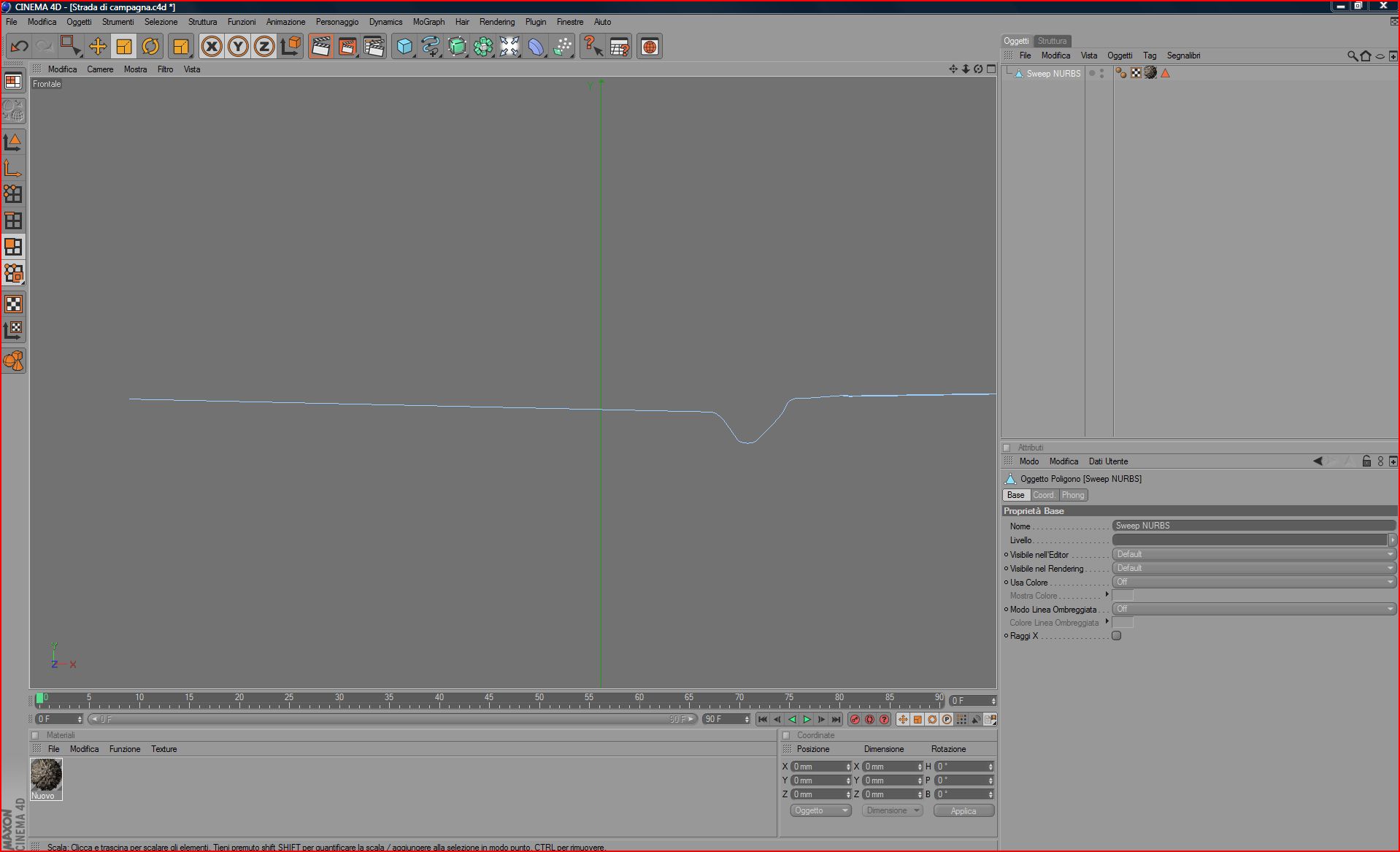Image resolution: width=1400 pixels, height=852 pixels.
Task: Click Colore Linea Ombreggiata swatch
Action: point(1123,623)
